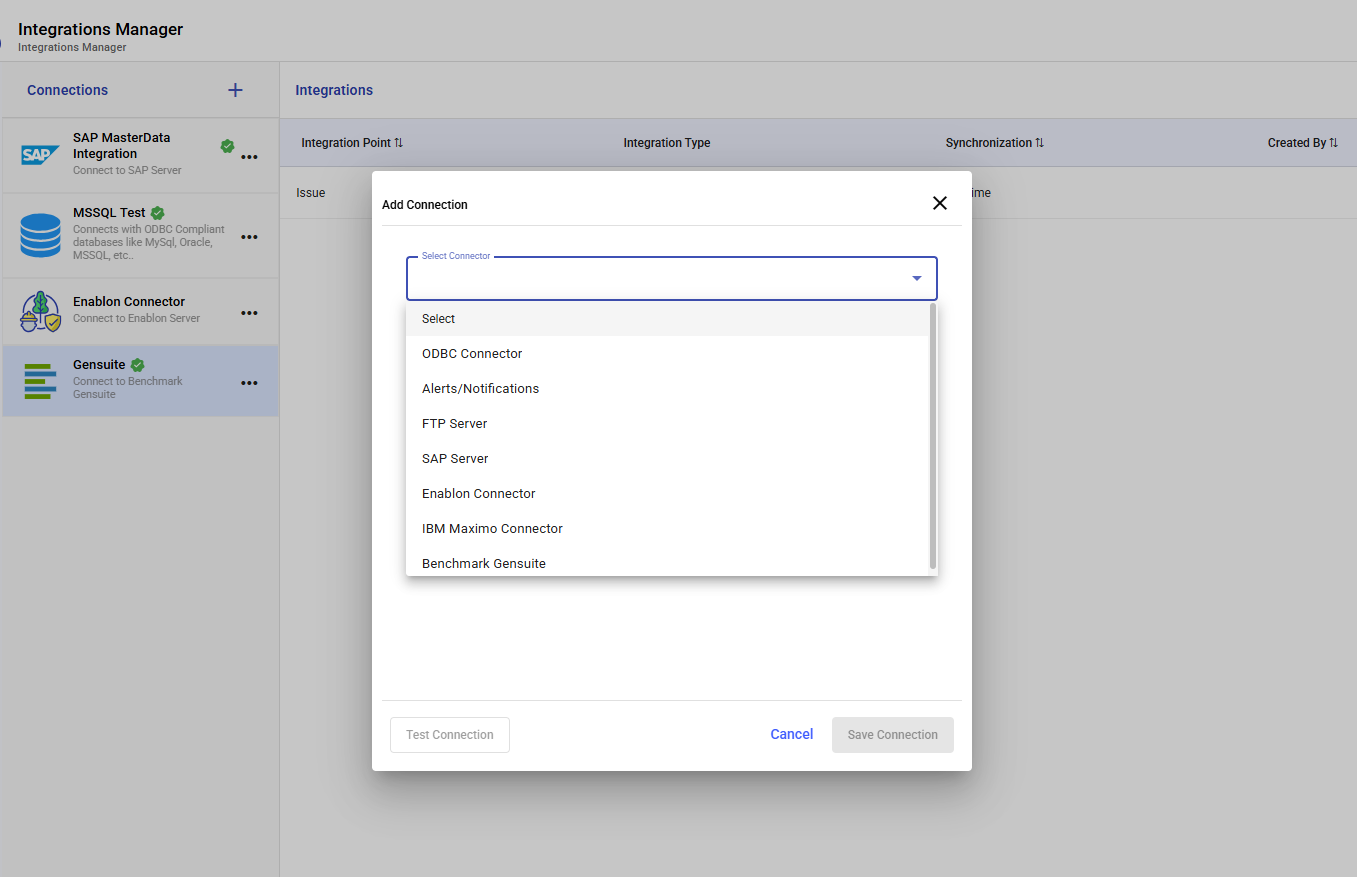The height and width of the screenshot is (877, 1357).
Task: Open the more options menu for SAP MasterData Integration
Action: point(250,157)
